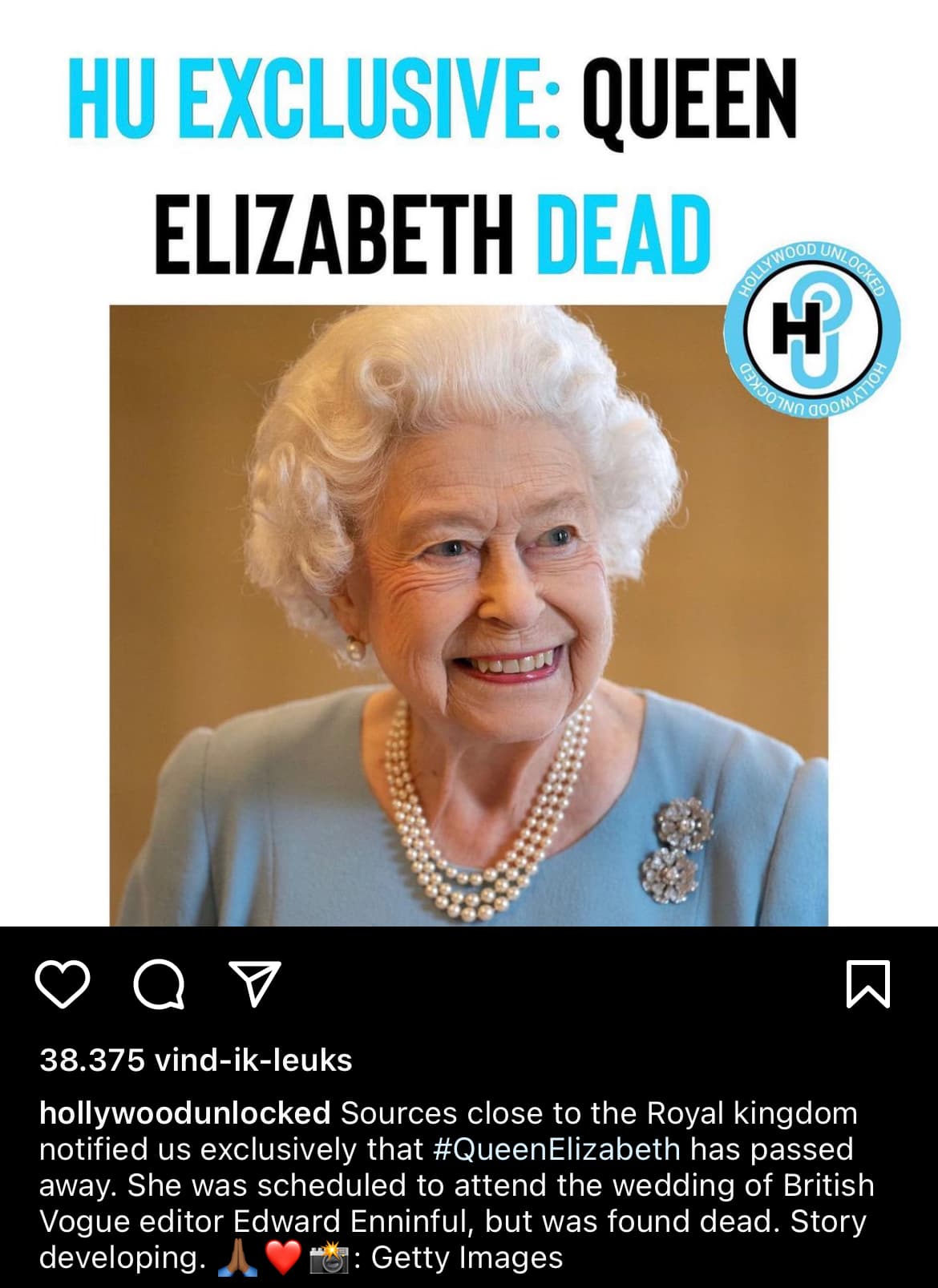
Task: Click the Hollywood Unlocked circular logo
Action: pyautogui.click(x=812, y=329)
